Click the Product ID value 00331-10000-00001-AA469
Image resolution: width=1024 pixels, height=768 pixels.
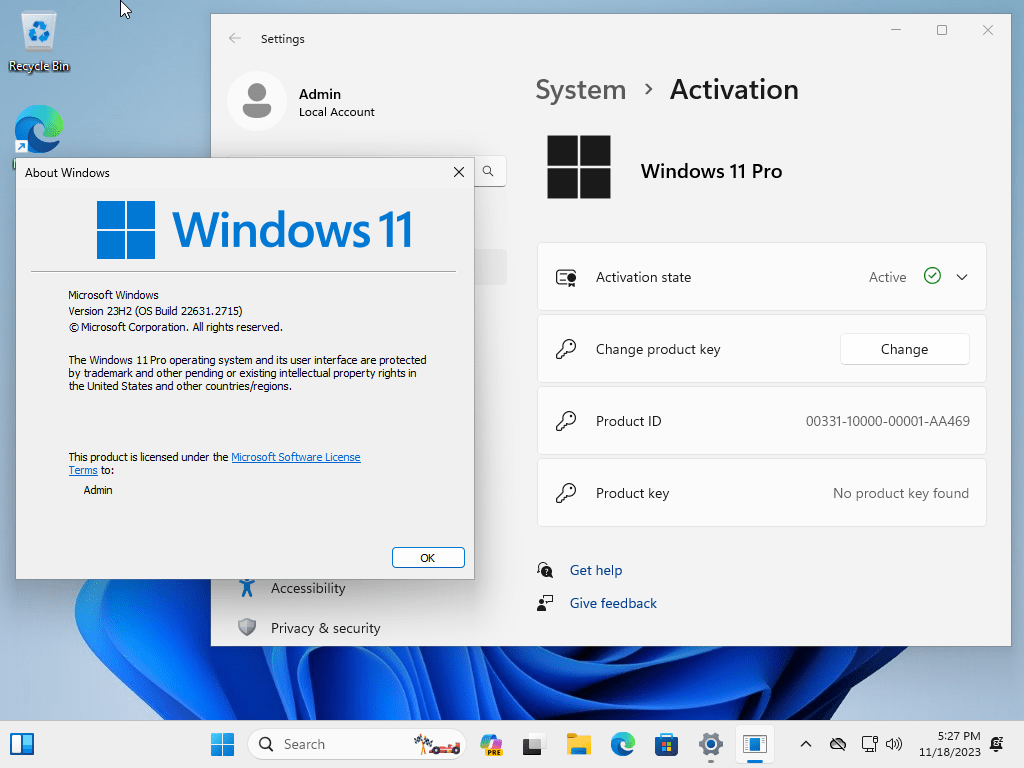pos(888,421)
